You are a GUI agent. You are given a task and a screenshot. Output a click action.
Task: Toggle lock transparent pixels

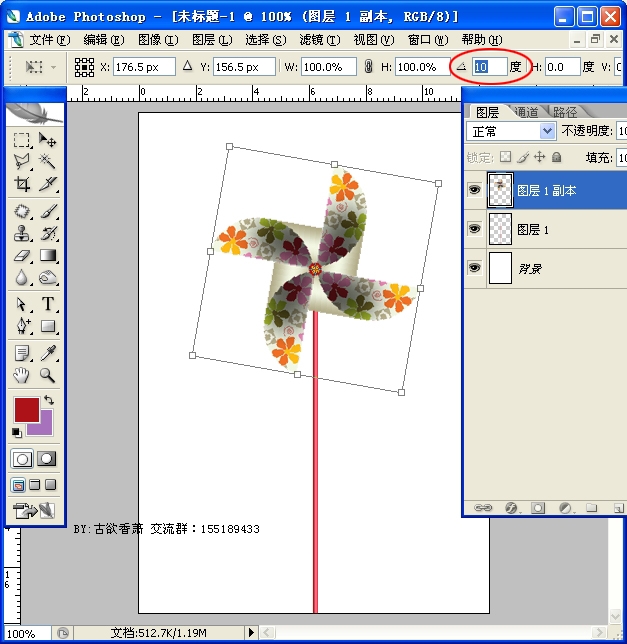(505, 157)
